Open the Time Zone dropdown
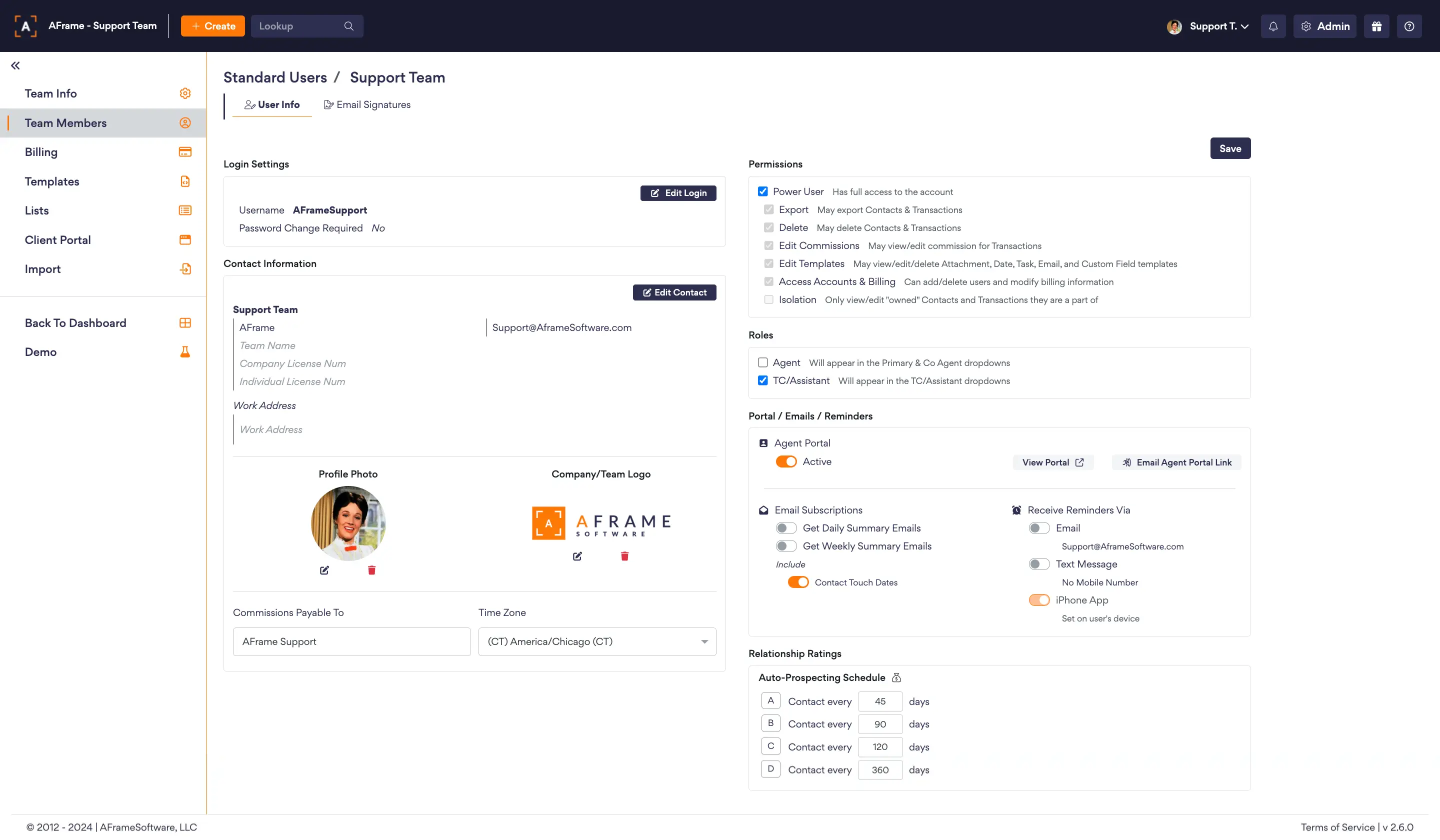The image size is (1440, 840). tap(596, 641)
